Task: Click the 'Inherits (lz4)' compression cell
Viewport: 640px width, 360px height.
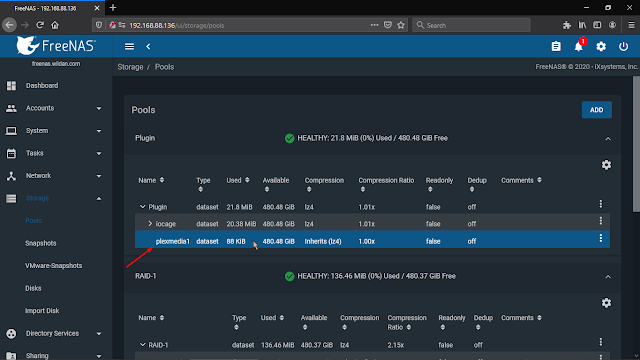Action: coord(323,241)
